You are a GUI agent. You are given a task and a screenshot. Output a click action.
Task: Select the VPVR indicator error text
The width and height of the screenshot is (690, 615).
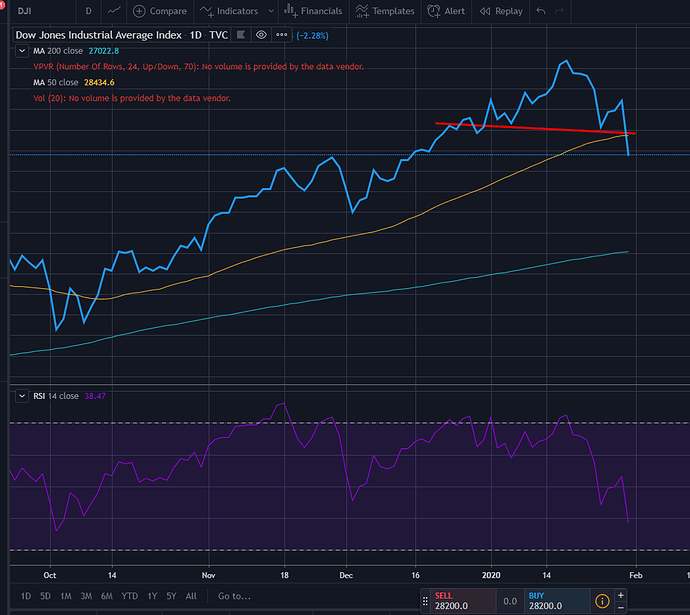tap(198, 67)
